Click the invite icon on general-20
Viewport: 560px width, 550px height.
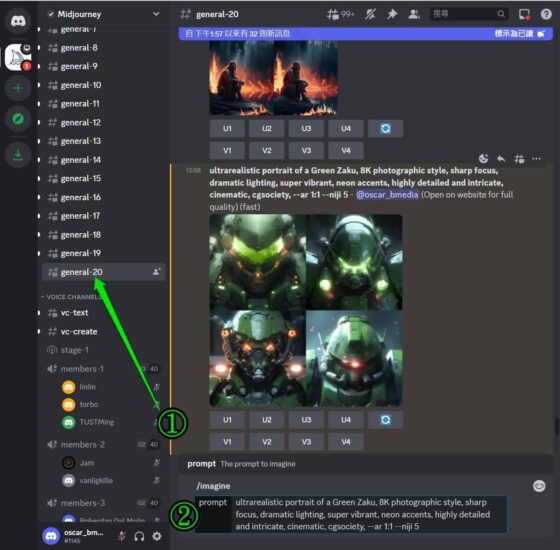coord(156,272)
